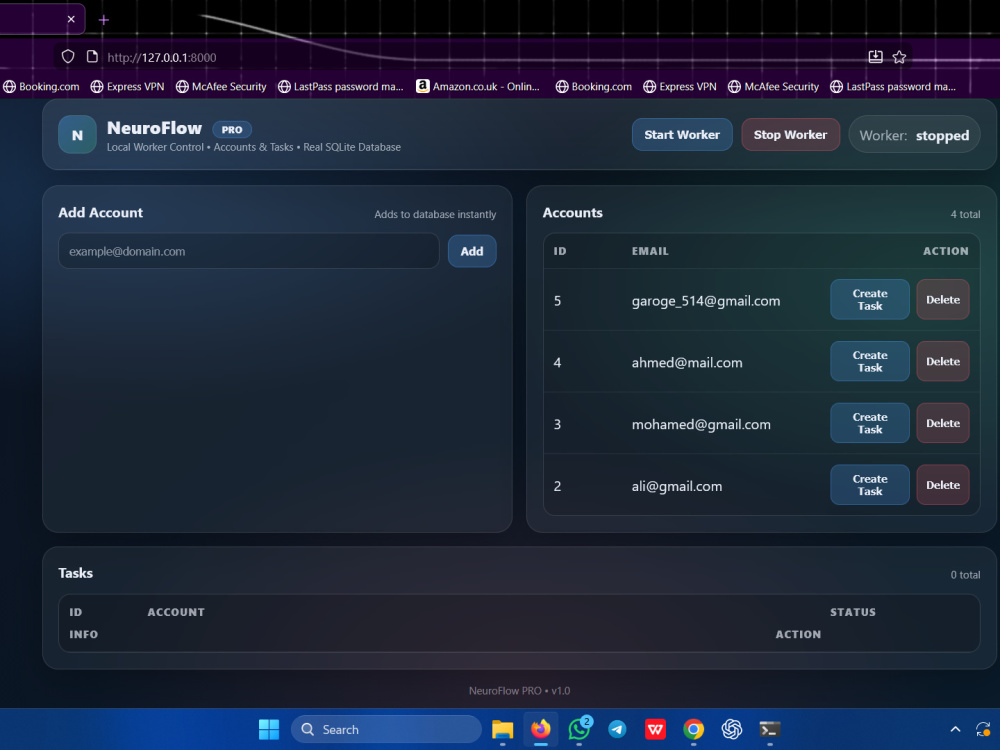Create Task for mohamed@gmail.com
The image size is (1000, 750).
pos(870,423)
